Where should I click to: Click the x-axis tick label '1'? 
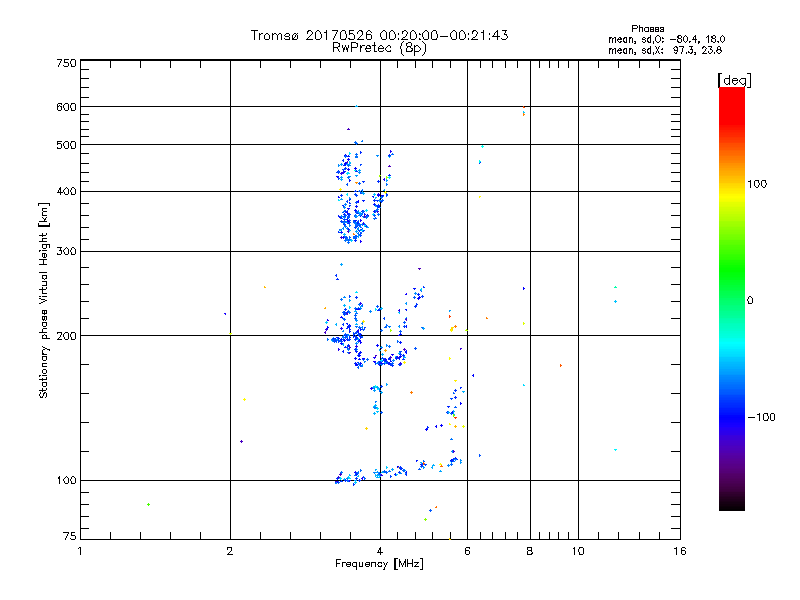[80, 551]
